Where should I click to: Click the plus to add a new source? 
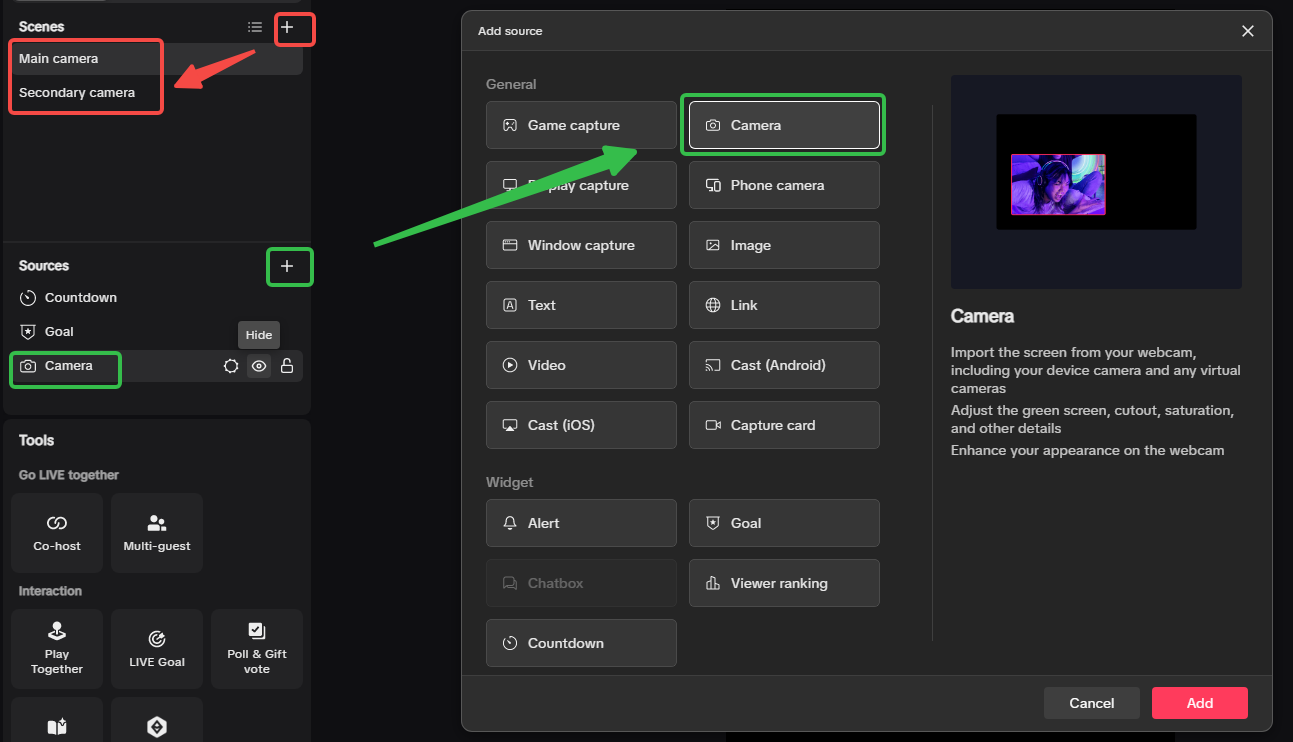point(289,267)
